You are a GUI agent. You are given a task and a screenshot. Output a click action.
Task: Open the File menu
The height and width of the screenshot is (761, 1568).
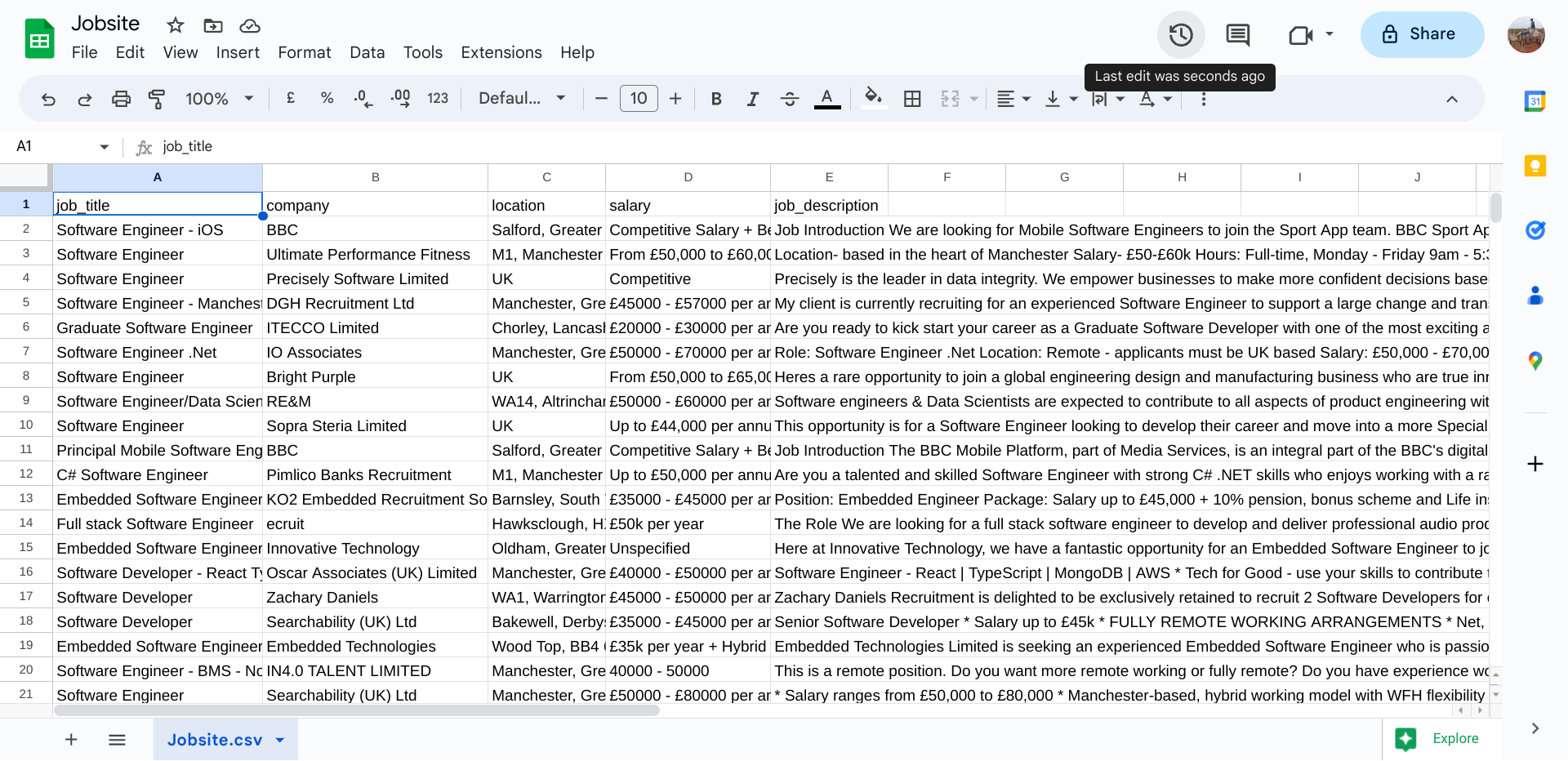click(84, 52)
